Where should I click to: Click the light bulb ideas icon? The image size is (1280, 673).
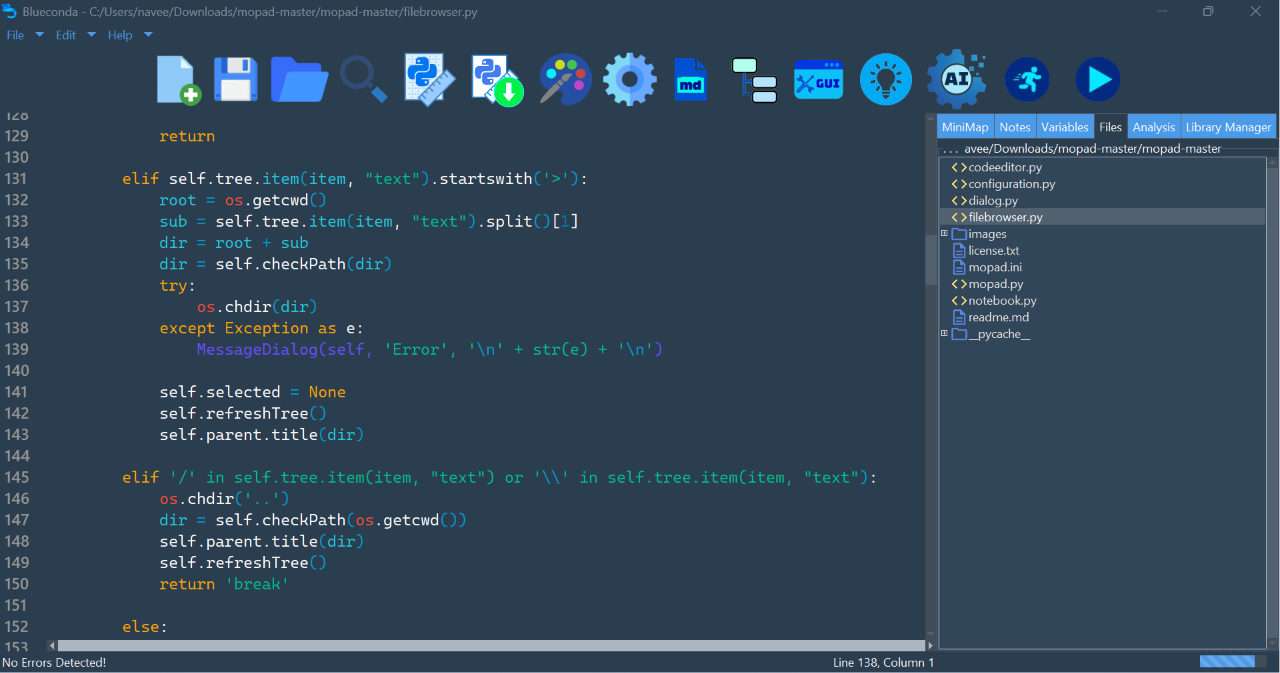(x=886, y=79)
